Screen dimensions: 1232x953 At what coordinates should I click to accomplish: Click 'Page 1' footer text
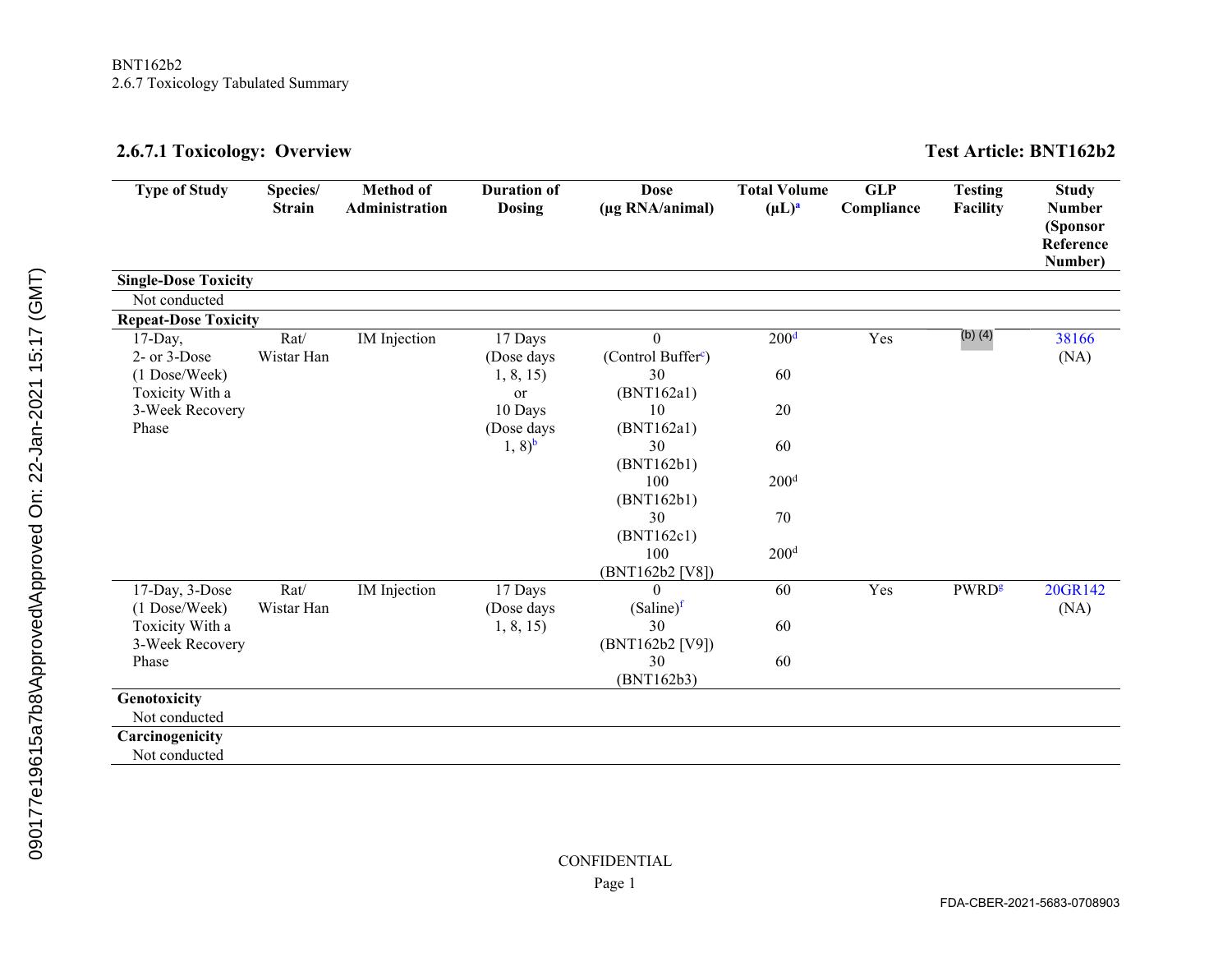click(x=615, y=884)
